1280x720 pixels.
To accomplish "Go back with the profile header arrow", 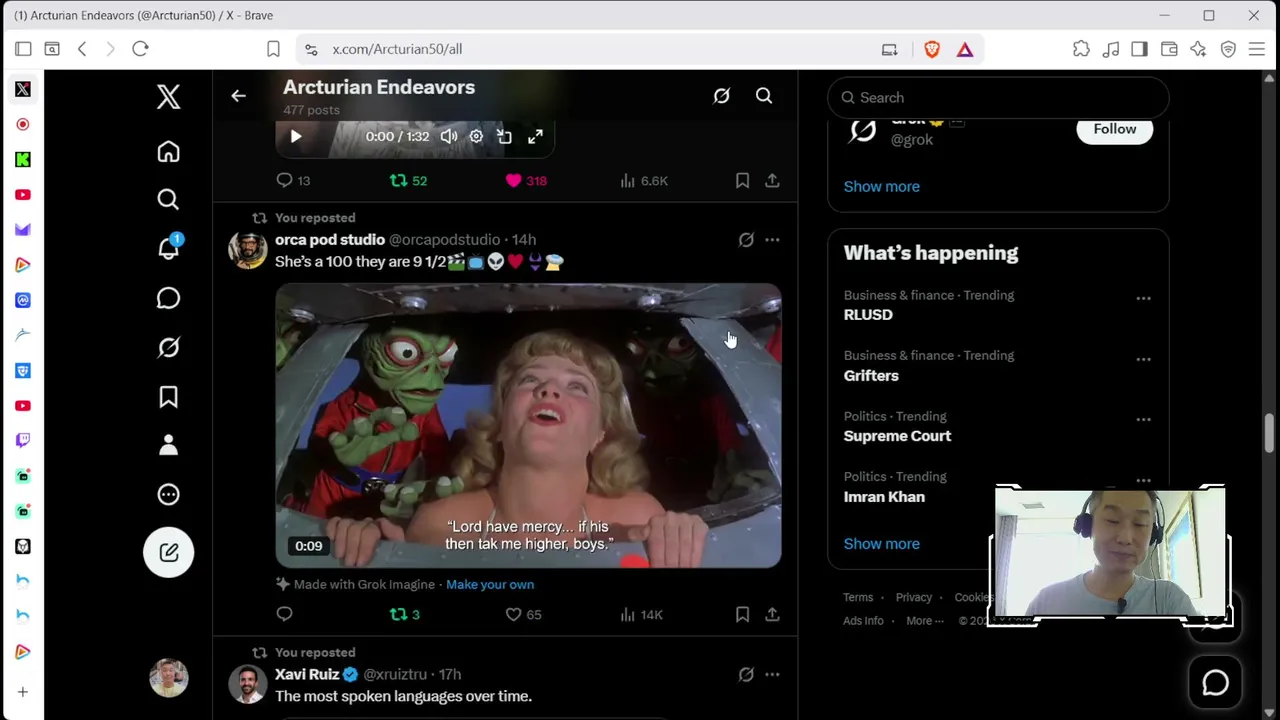I will [x=238, y=96].
